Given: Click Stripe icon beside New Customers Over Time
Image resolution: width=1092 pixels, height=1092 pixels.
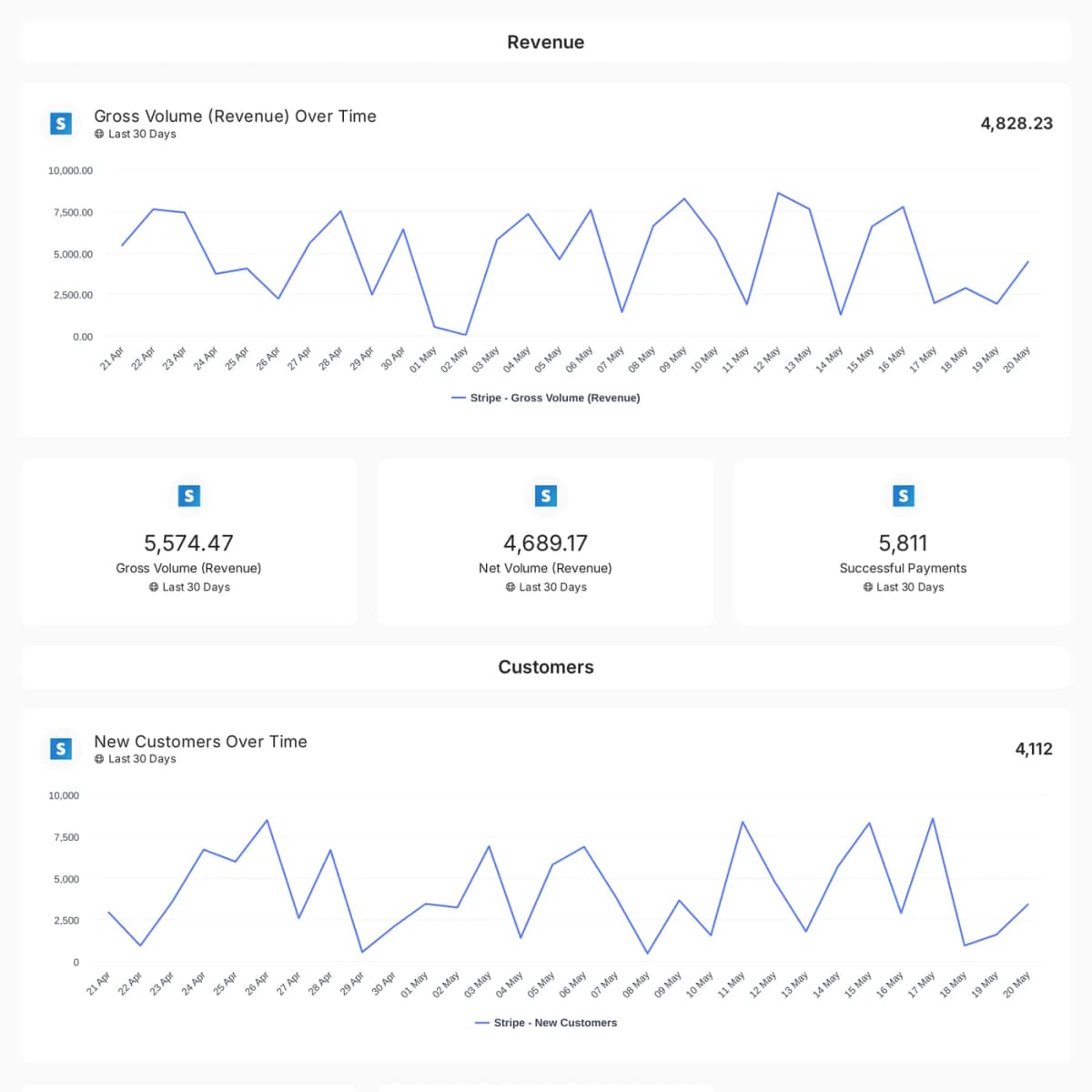Looking at the screenshot, I should coord(61,749).
